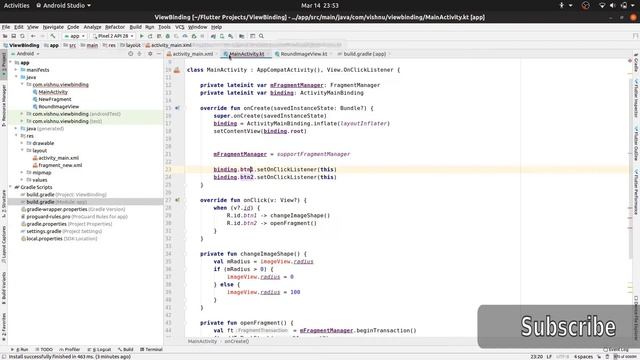640x360 pixels.
Task: Select settings.gradle in Gradle Scripts
Action: pos(61,231)
